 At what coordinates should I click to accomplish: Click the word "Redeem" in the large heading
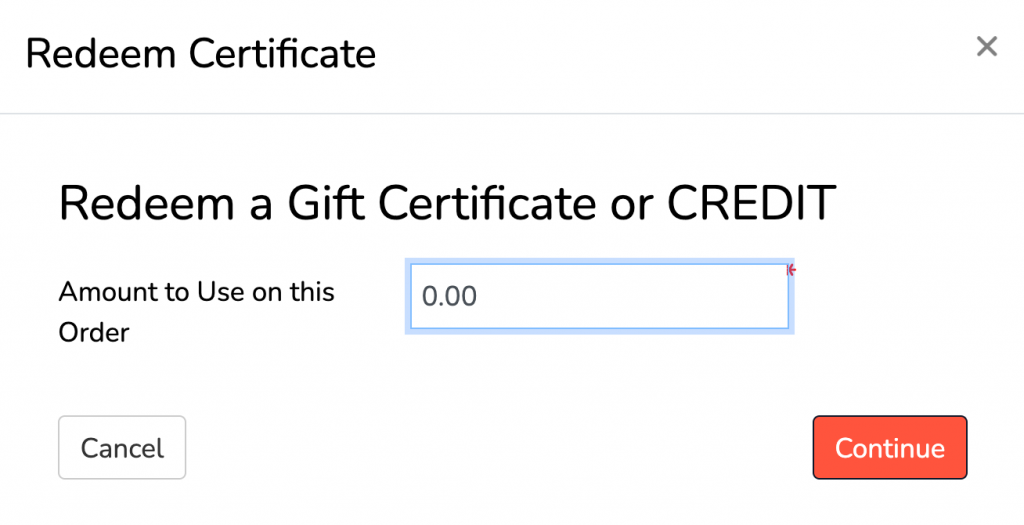(143, 204)
